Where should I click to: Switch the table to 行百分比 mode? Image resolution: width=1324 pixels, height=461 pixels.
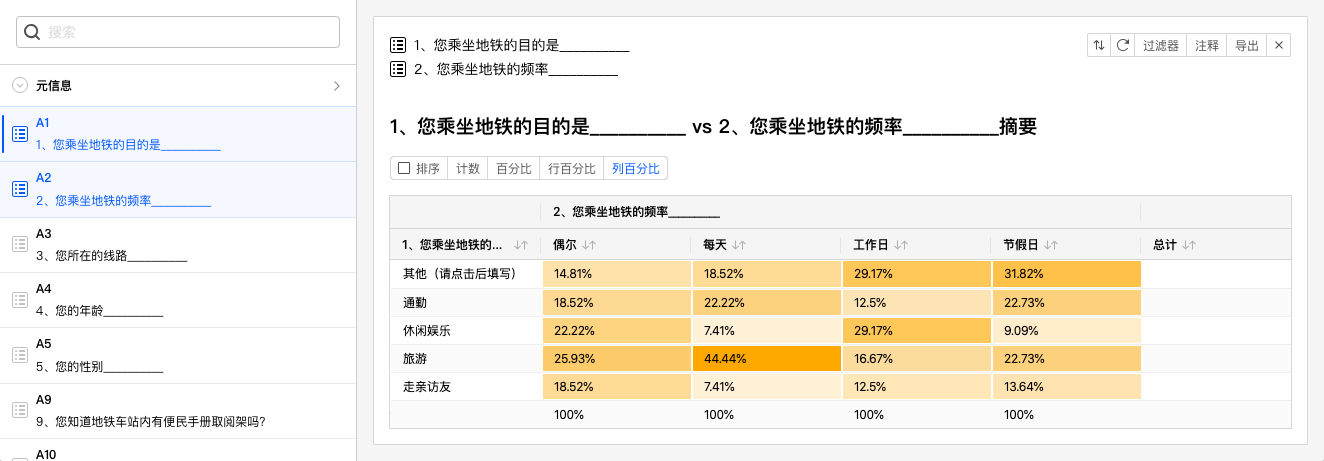pyautogui.click(x=572, y=168)
